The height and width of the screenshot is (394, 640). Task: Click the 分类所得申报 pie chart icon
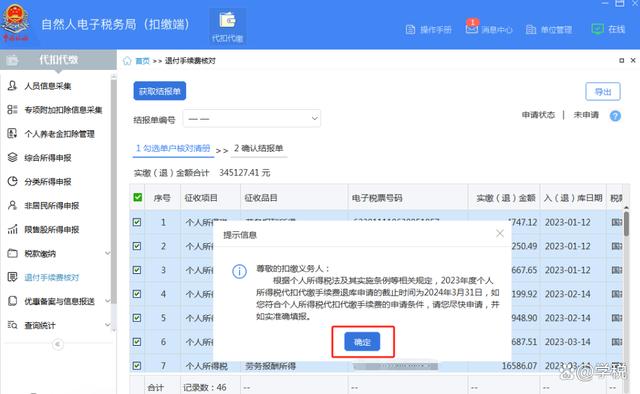(13, 181)
